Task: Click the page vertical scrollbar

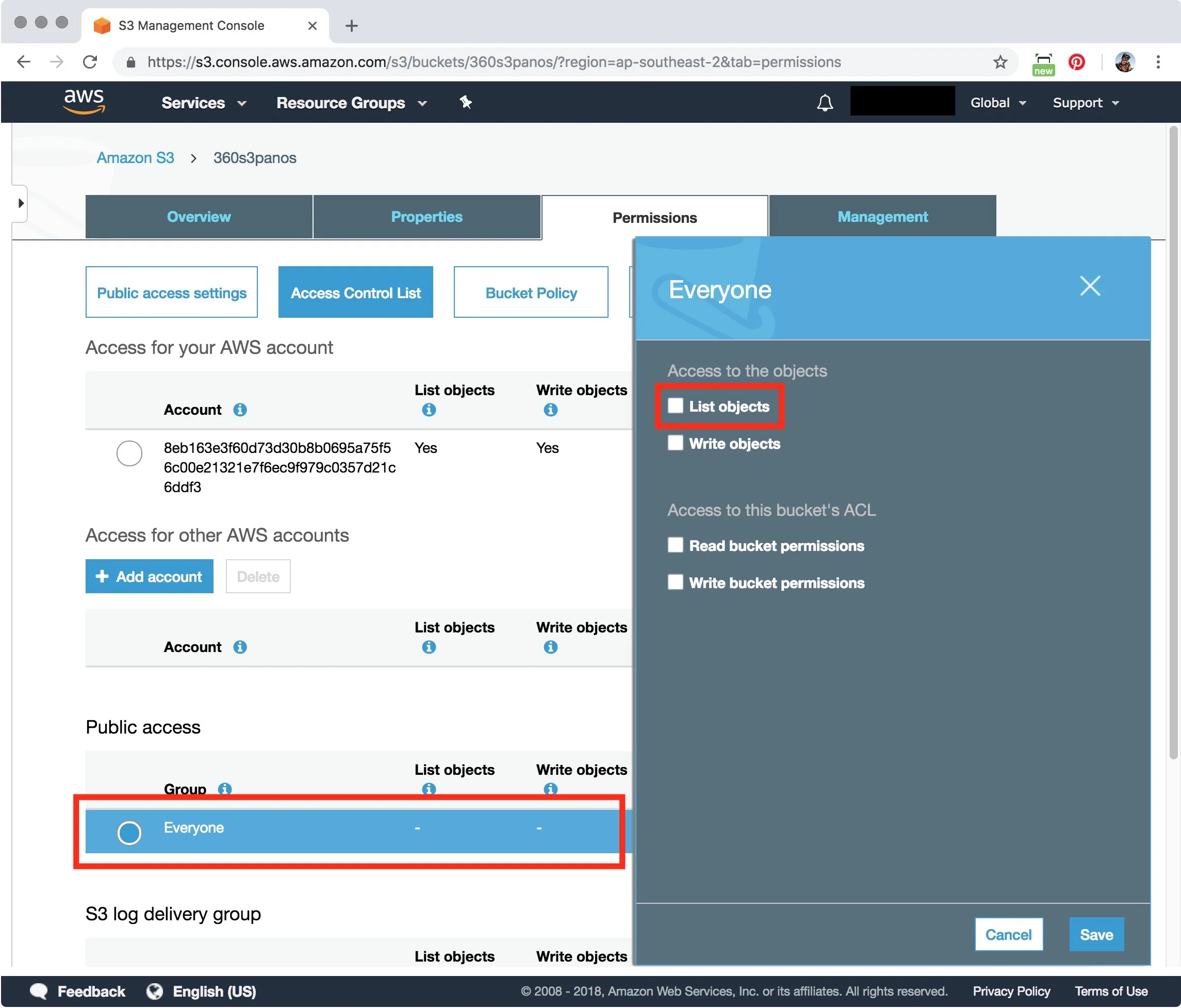Action: pos(1173,442)
